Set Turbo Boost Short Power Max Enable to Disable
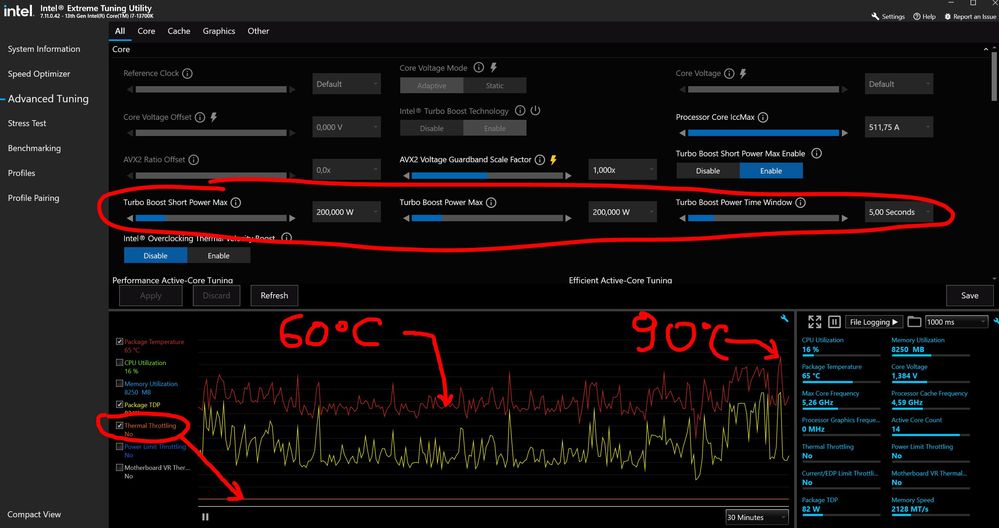Image resolution: width=999 pixels, height=528 pixels. tap(708, 171)
